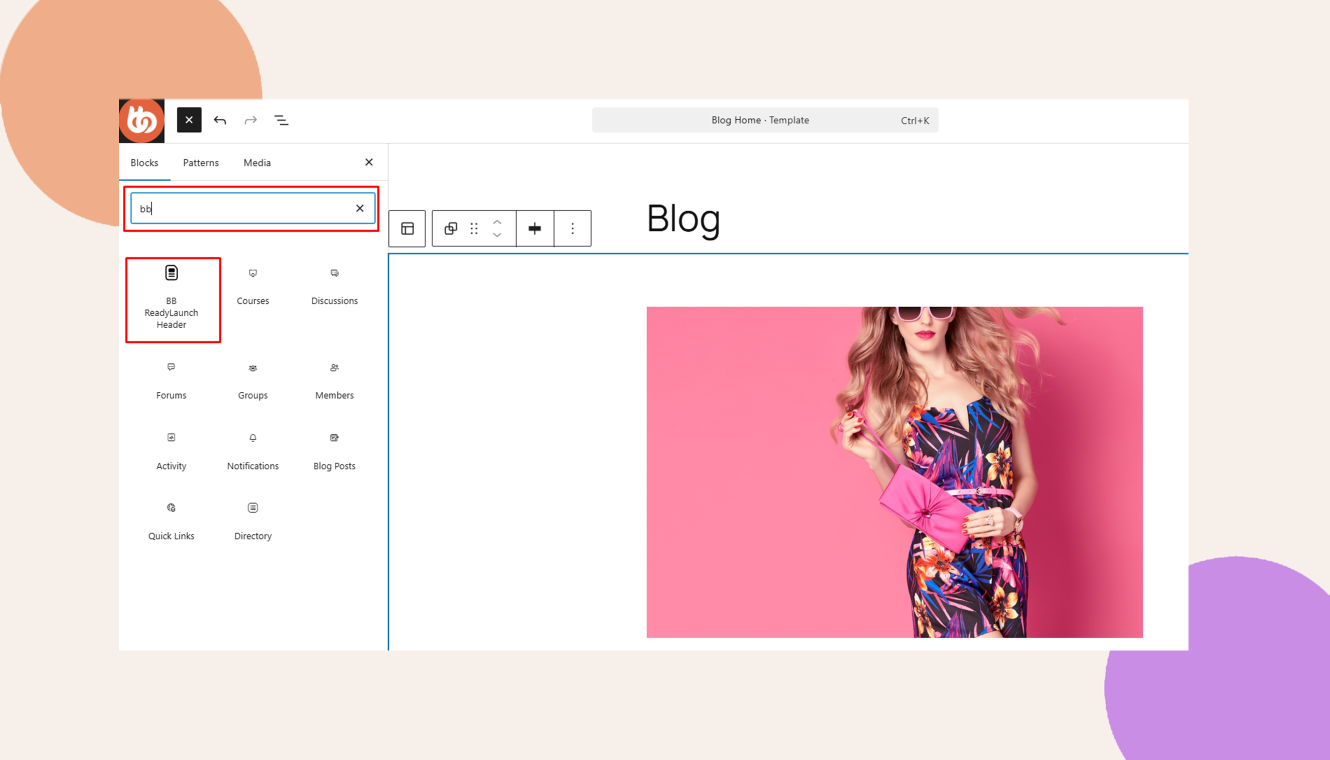Viewport: 1330px width, 760px height.
Task: Insert the Groups block
Action: [253, 382]
